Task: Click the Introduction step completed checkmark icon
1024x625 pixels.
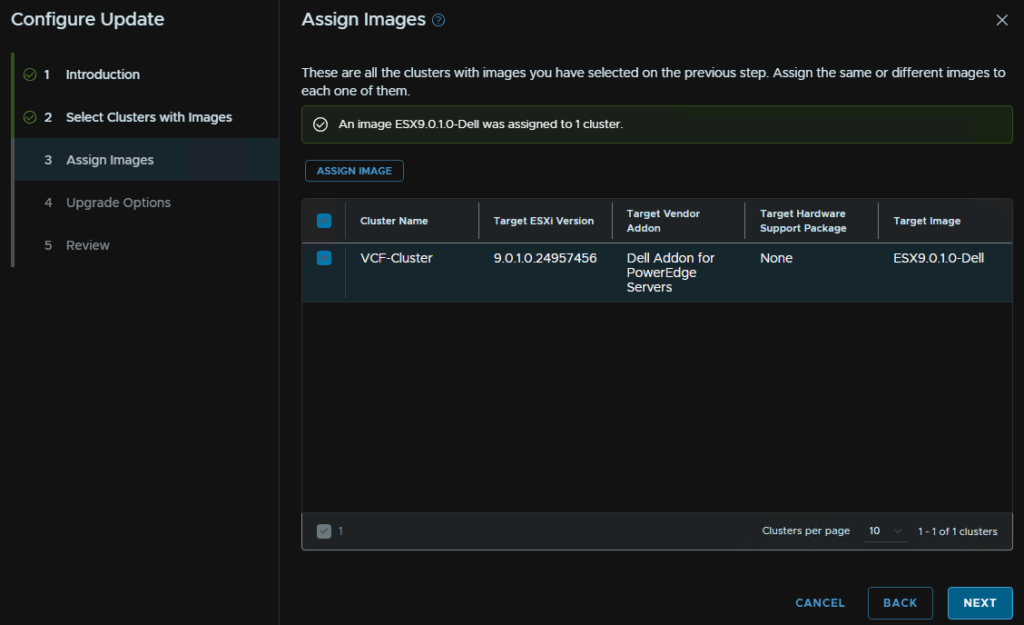Action: tap(30, 75)
